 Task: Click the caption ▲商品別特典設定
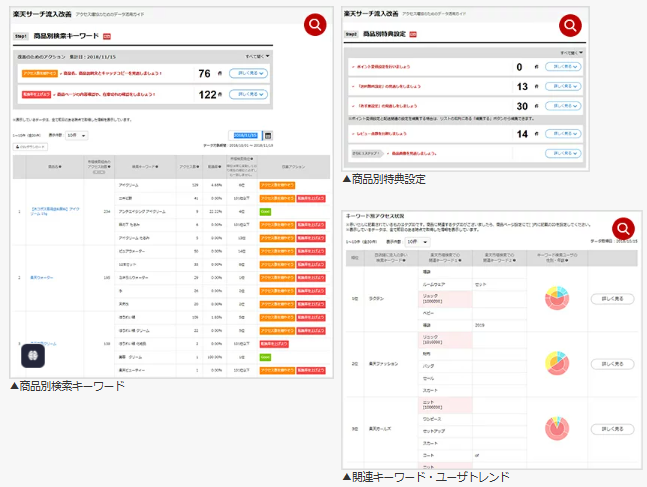click(384, 179)
